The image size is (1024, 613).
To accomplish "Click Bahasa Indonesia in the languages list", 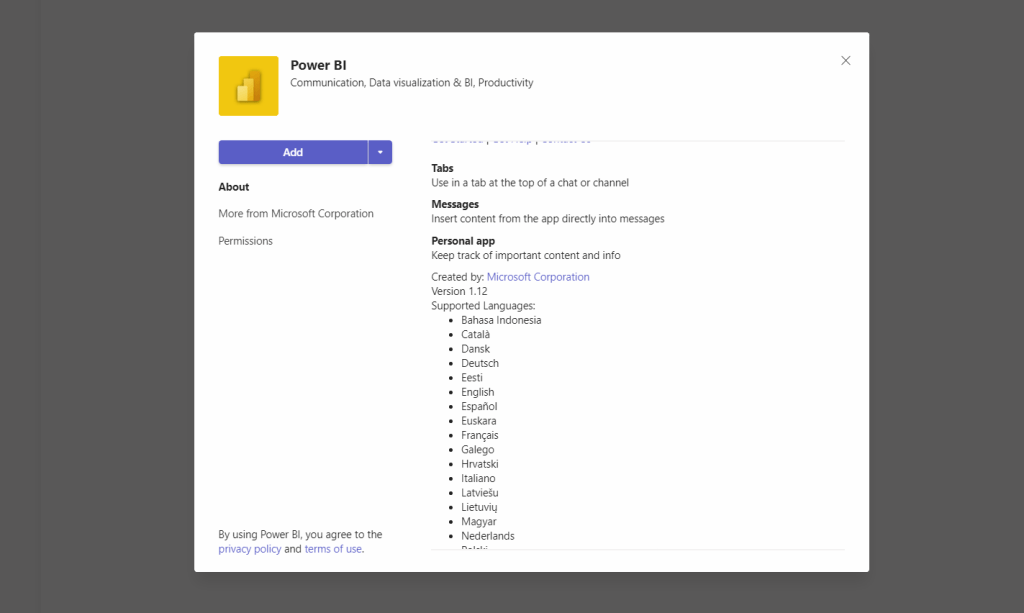I will [x=501, y=320].
